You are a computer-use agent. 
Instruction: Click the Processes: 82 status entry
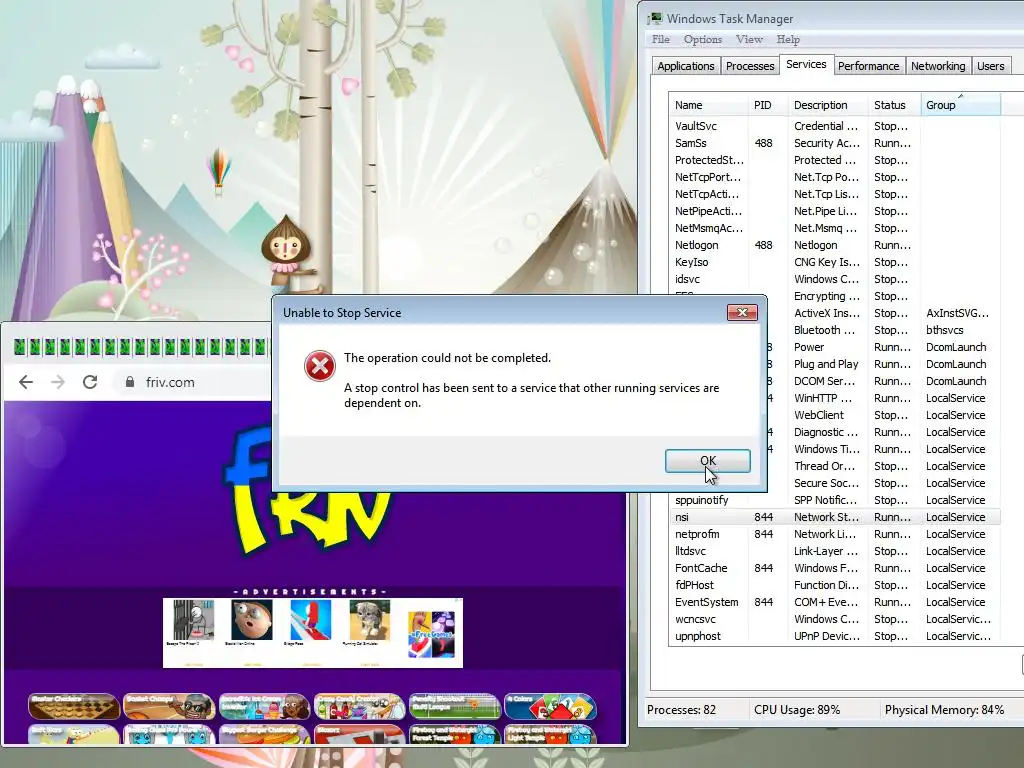[681, 709]
